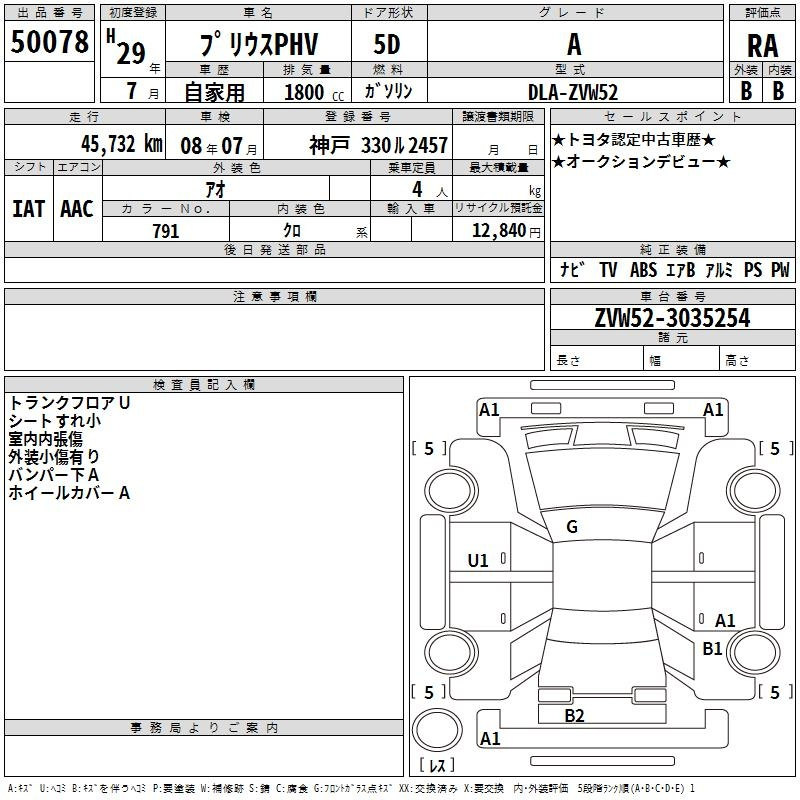Click fuel type ガソリン
Viewport: 800px width, 800px height.
coord(388,91)
